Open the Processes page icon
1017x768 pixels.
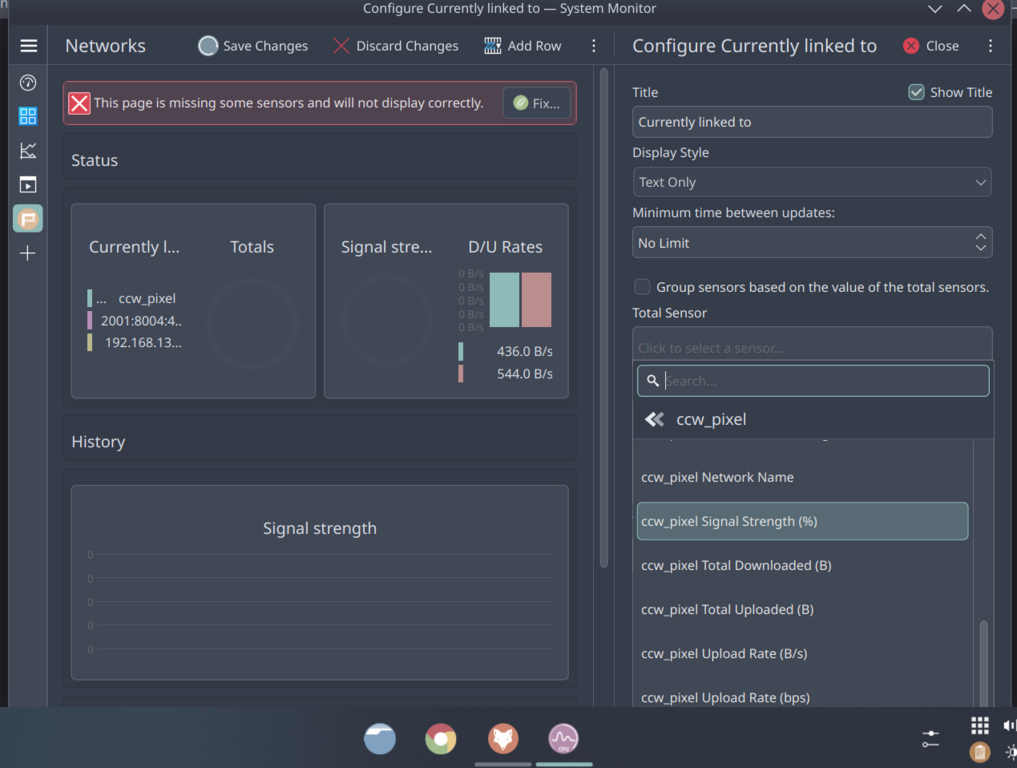tap(28, 185)
